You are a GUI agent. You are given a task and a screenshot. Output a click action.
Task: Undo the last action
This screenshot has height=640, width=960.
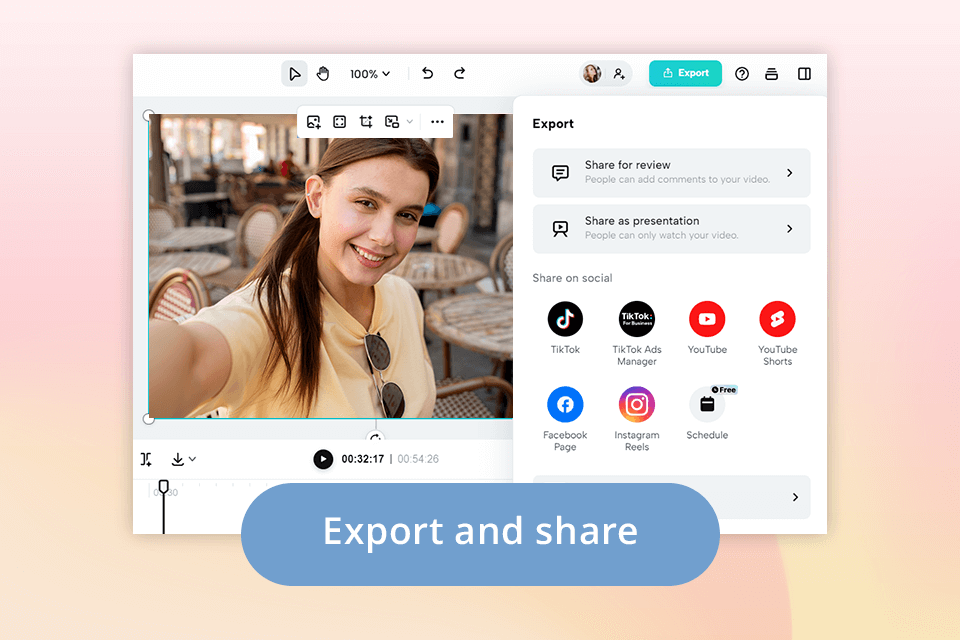point(427,73)
